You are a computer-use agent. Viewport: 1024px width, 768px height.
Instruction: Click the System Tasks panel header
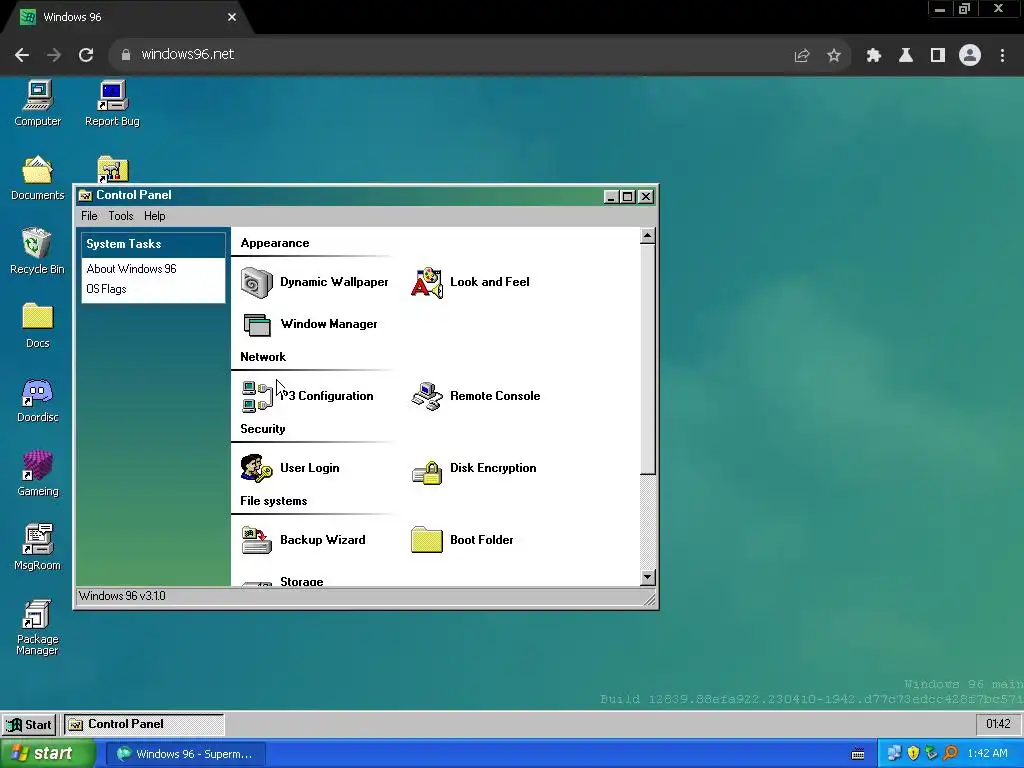coord(153,244)
